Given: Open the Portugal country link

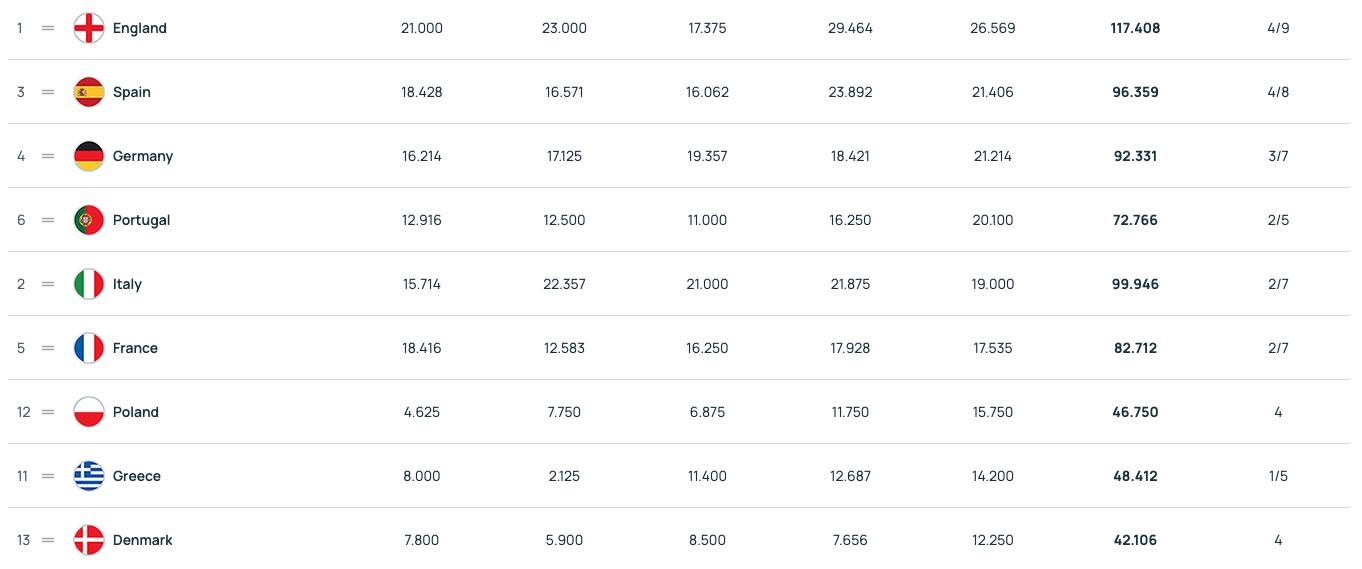Looking at the screenshot, I should [141, 220].
